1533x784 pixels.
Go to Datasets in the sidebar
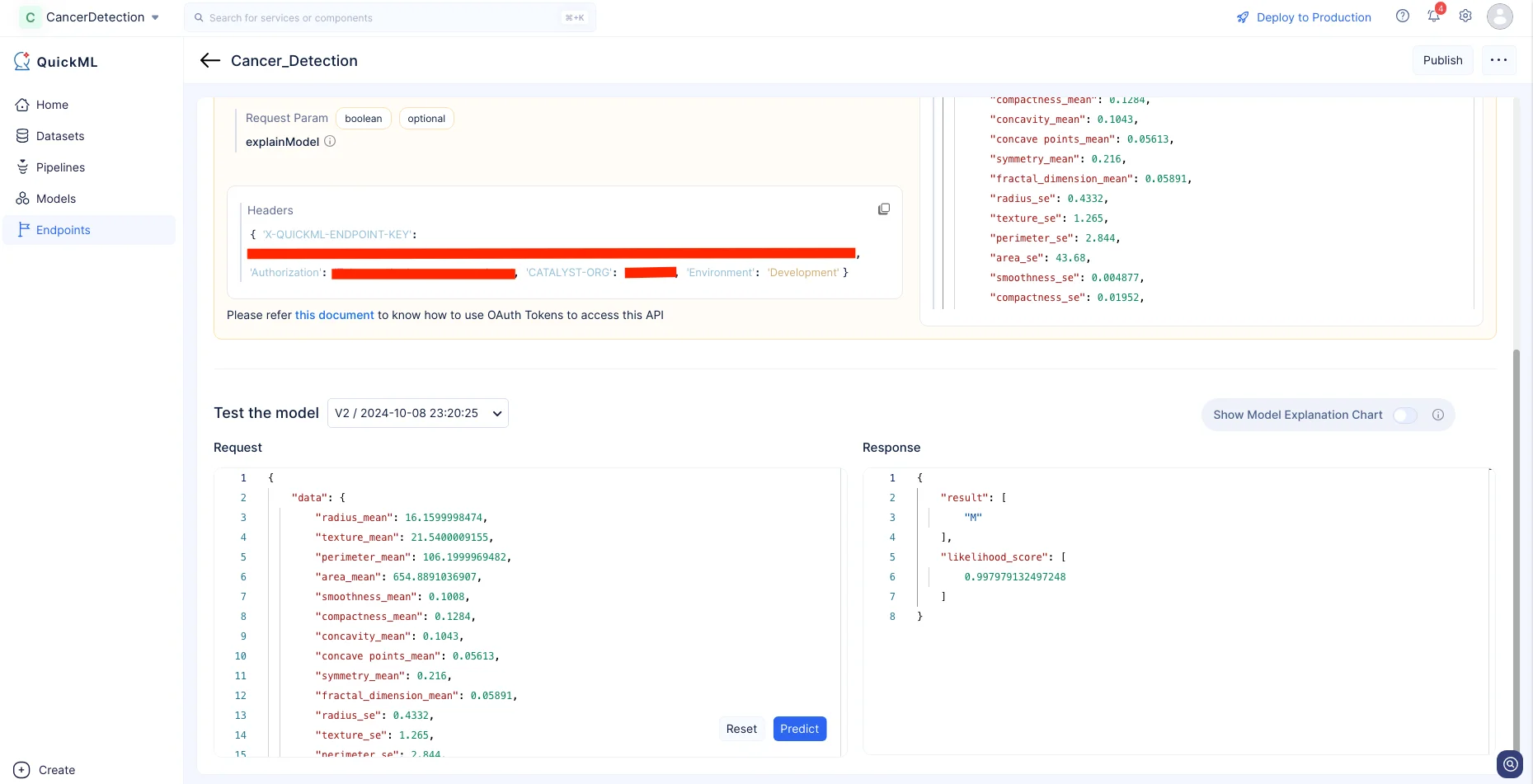60,136
